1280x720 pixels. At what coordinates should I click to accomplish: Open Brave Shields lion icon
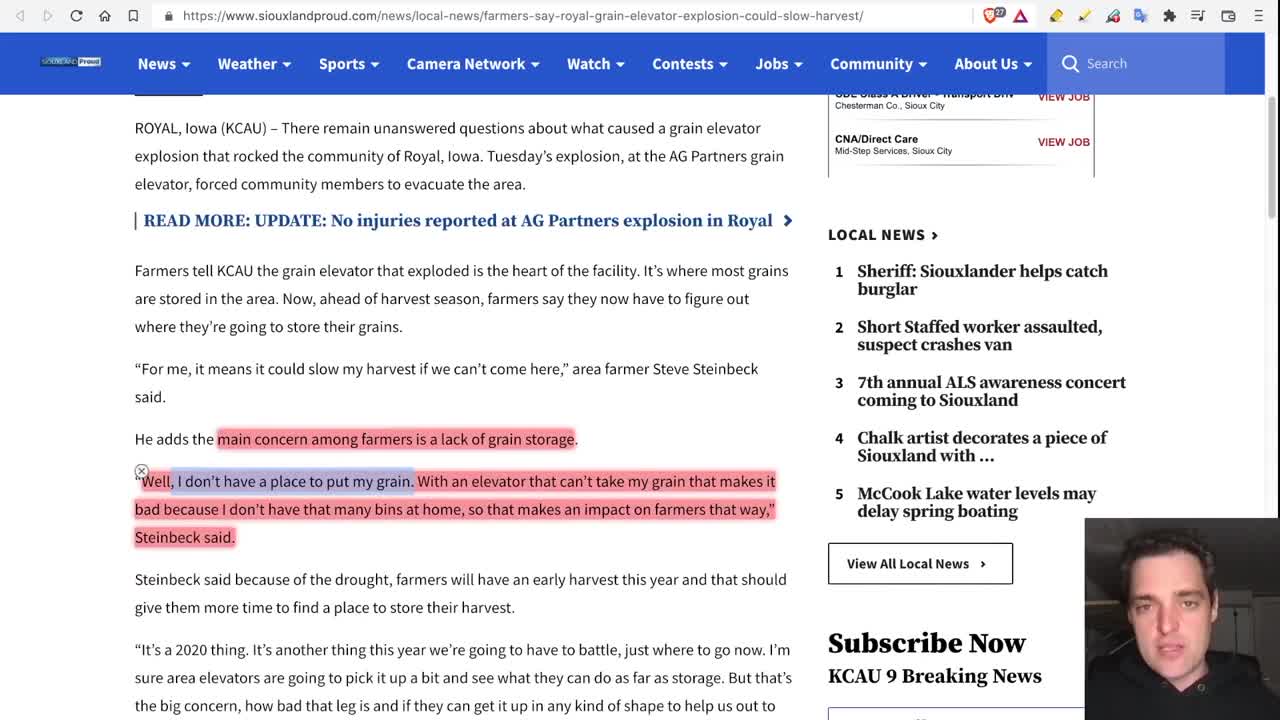[992, 16]
